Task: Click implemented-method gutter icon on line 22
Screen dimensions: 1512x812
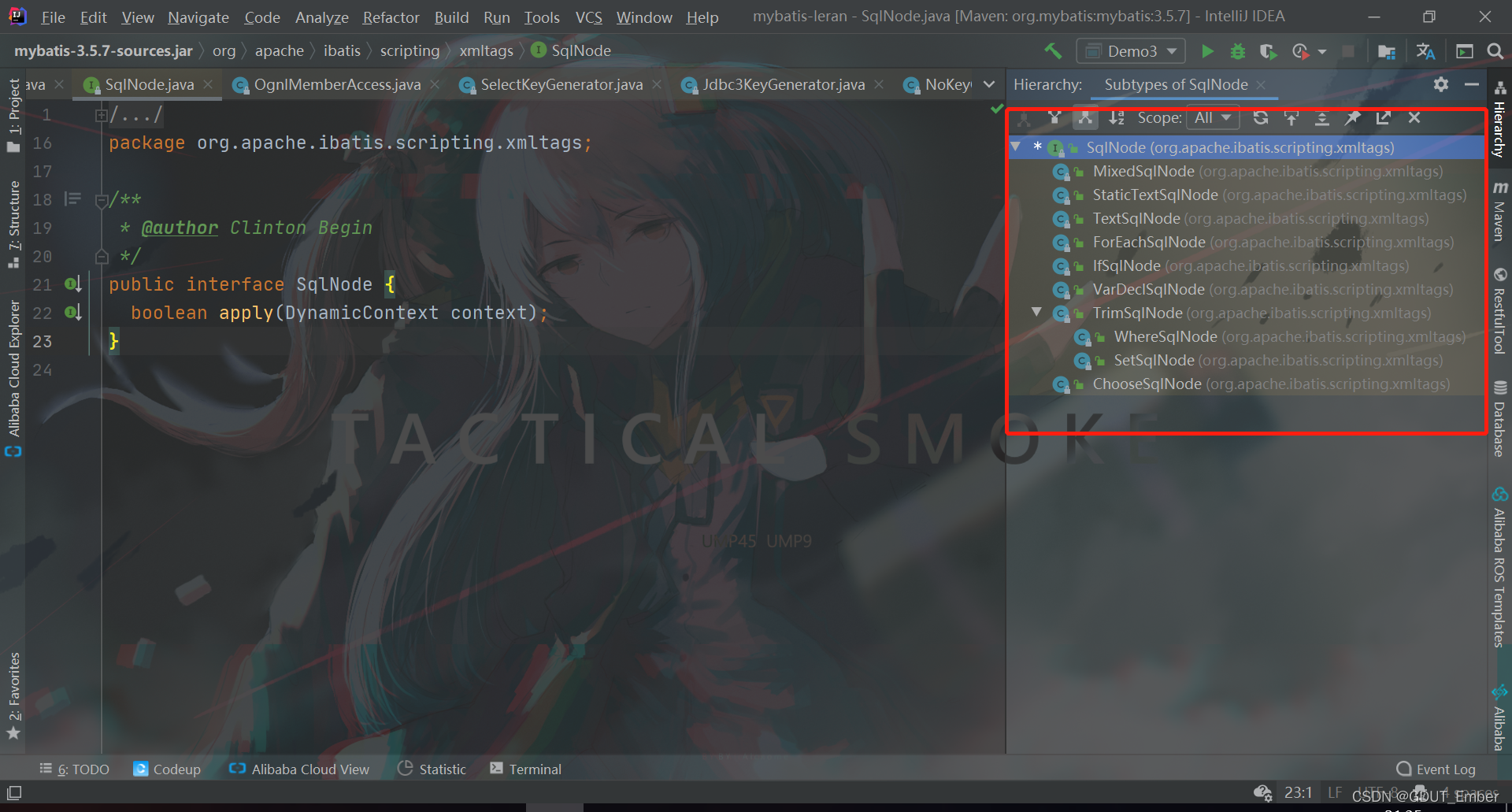Action: (73, 313)
